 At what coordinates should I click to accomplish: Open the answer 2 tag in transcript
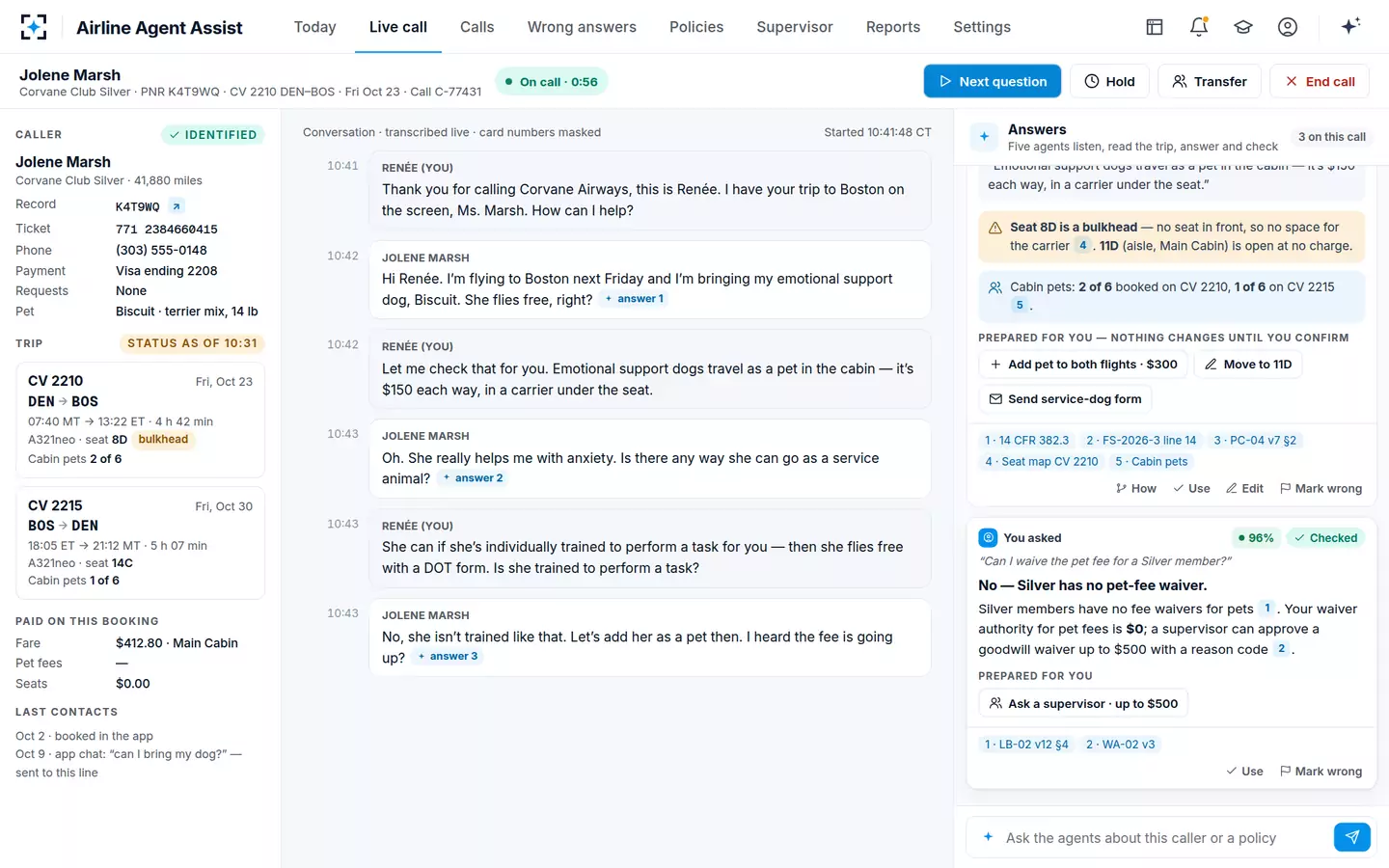point(473,478)
